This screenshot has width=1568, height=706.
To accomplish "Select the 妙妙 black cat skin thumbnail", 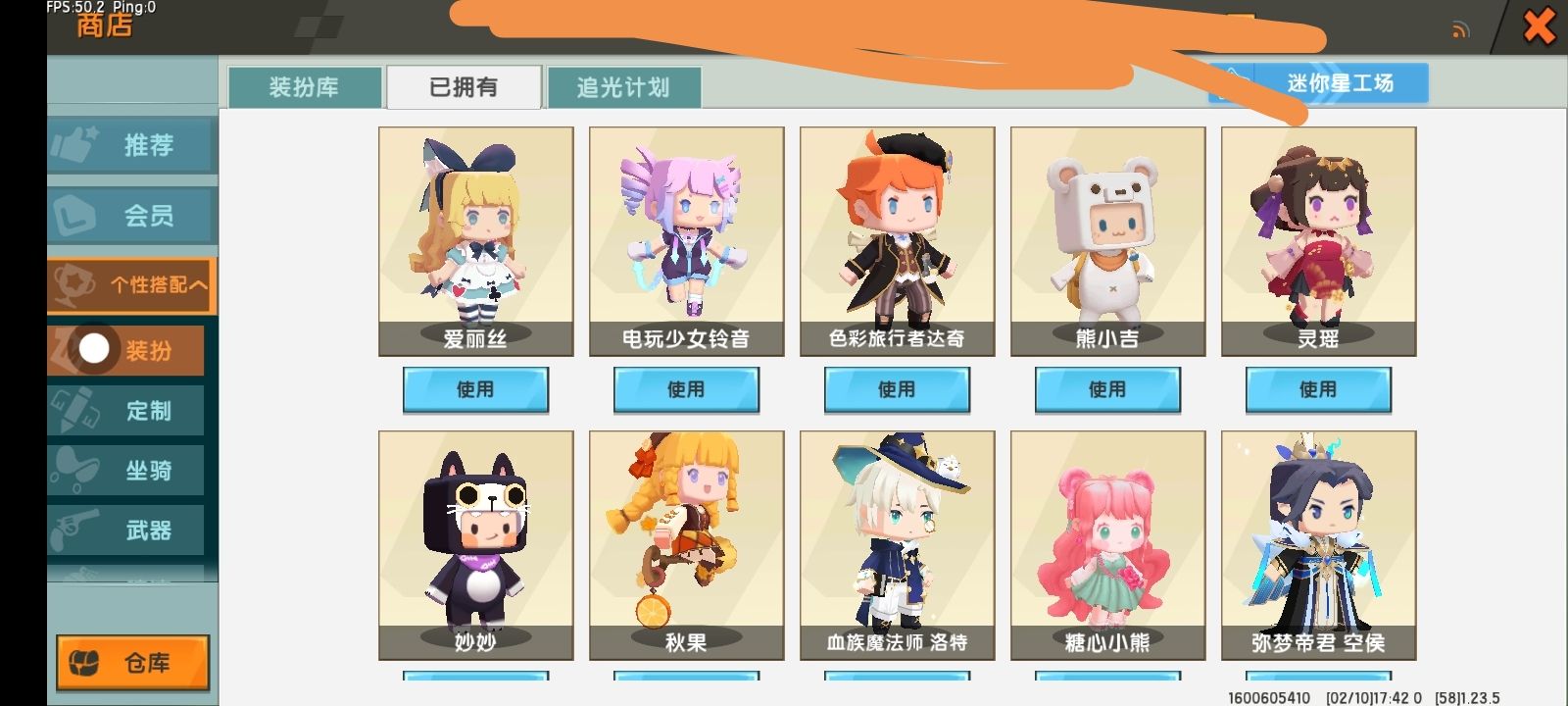I will pos(475,545).
